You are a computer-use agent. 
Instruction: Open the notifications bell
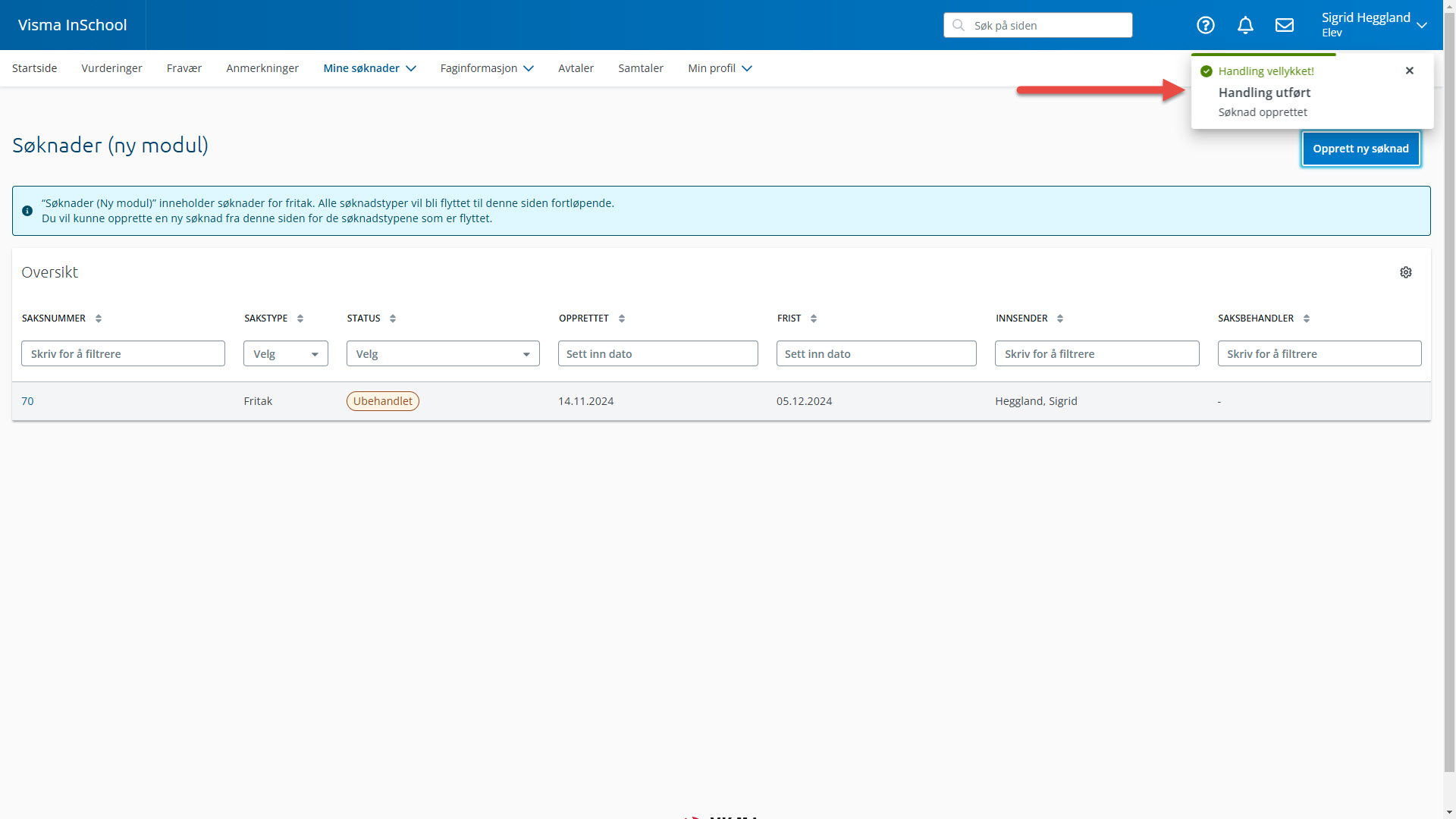click(1245, 25)
